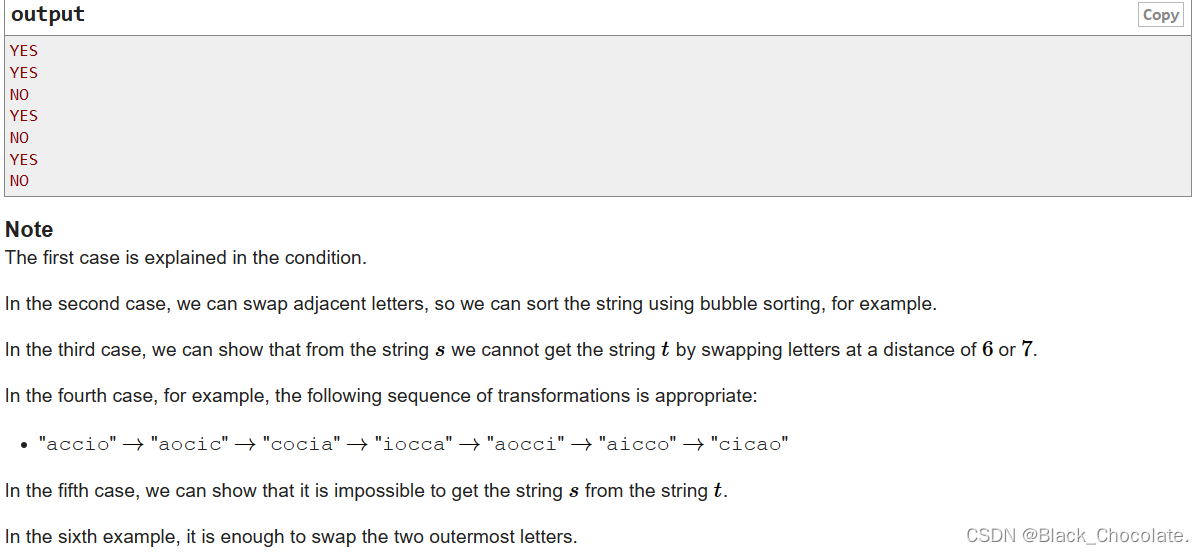Click the sentence about the first case
The height and width of the screenshot is (554, 1204).
click(x=186, y=258)
